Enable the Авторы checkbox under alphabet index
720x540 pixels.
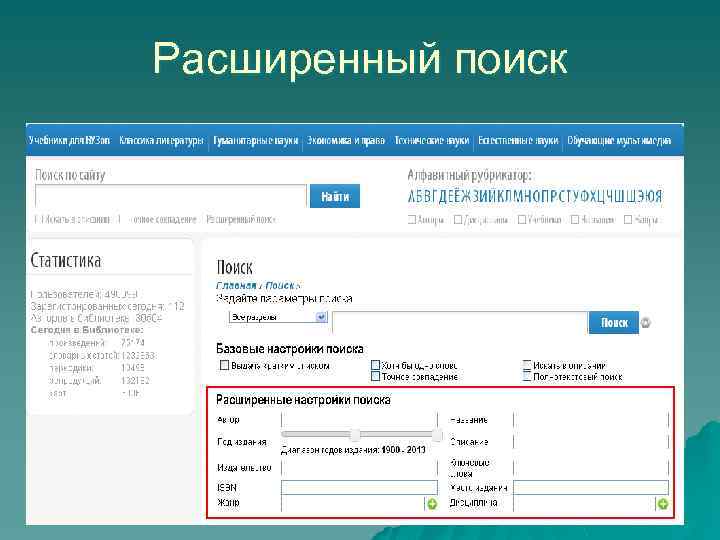click(x=412, y=219)
